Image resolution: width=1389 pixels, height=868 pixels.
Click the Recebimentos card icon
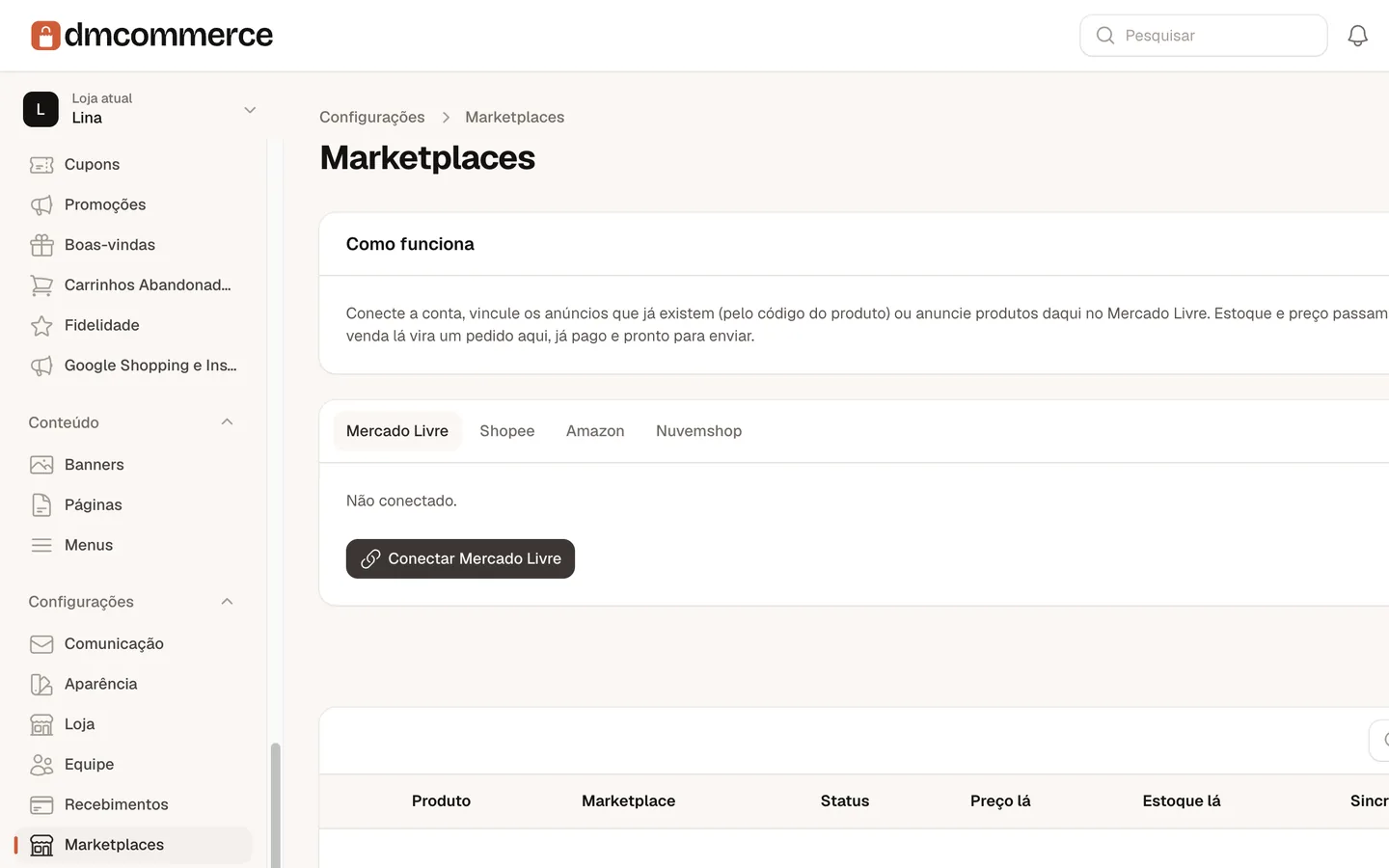click(41, 804)
